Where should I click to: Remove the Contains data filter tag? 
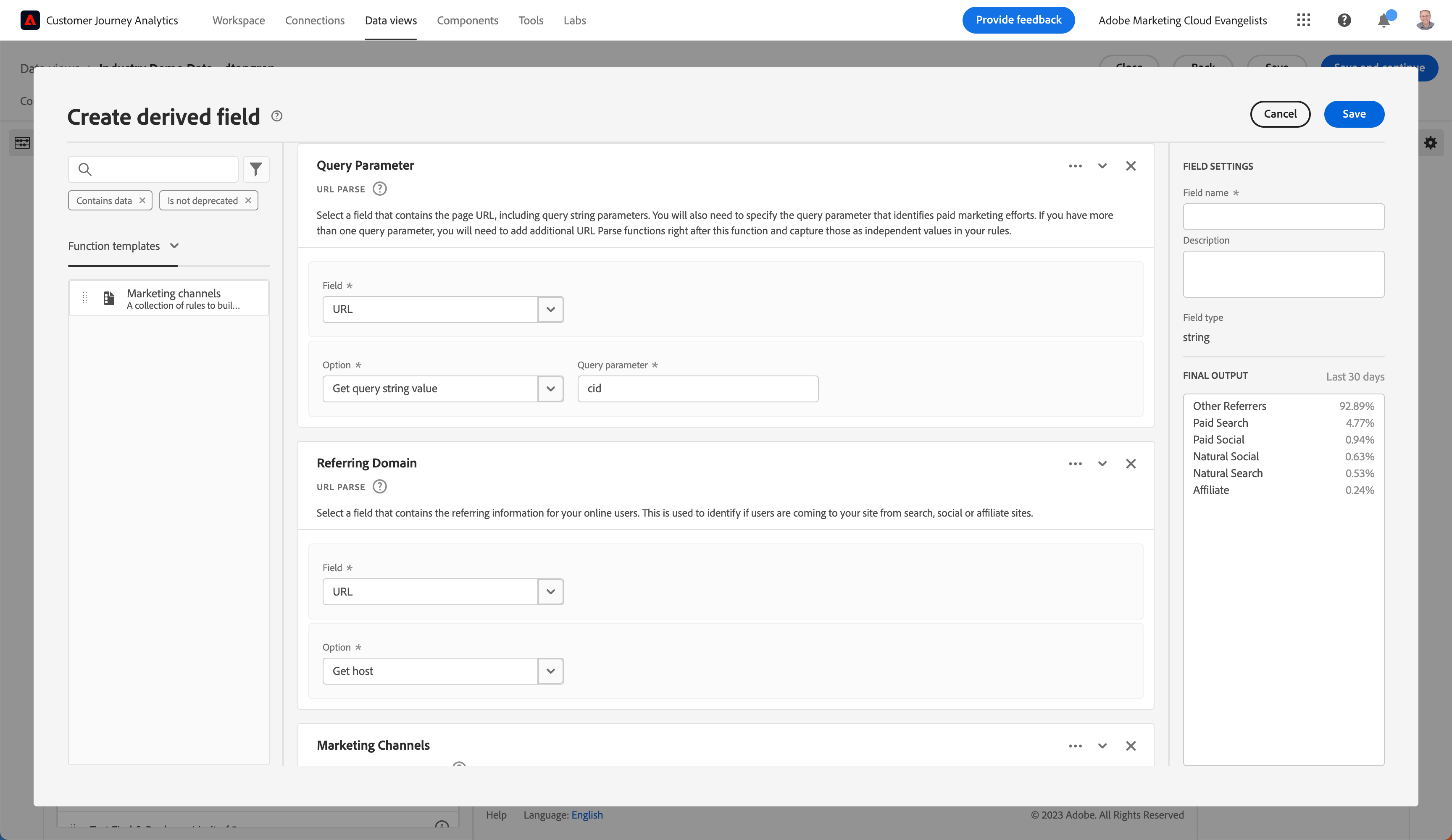pos(142,200)
